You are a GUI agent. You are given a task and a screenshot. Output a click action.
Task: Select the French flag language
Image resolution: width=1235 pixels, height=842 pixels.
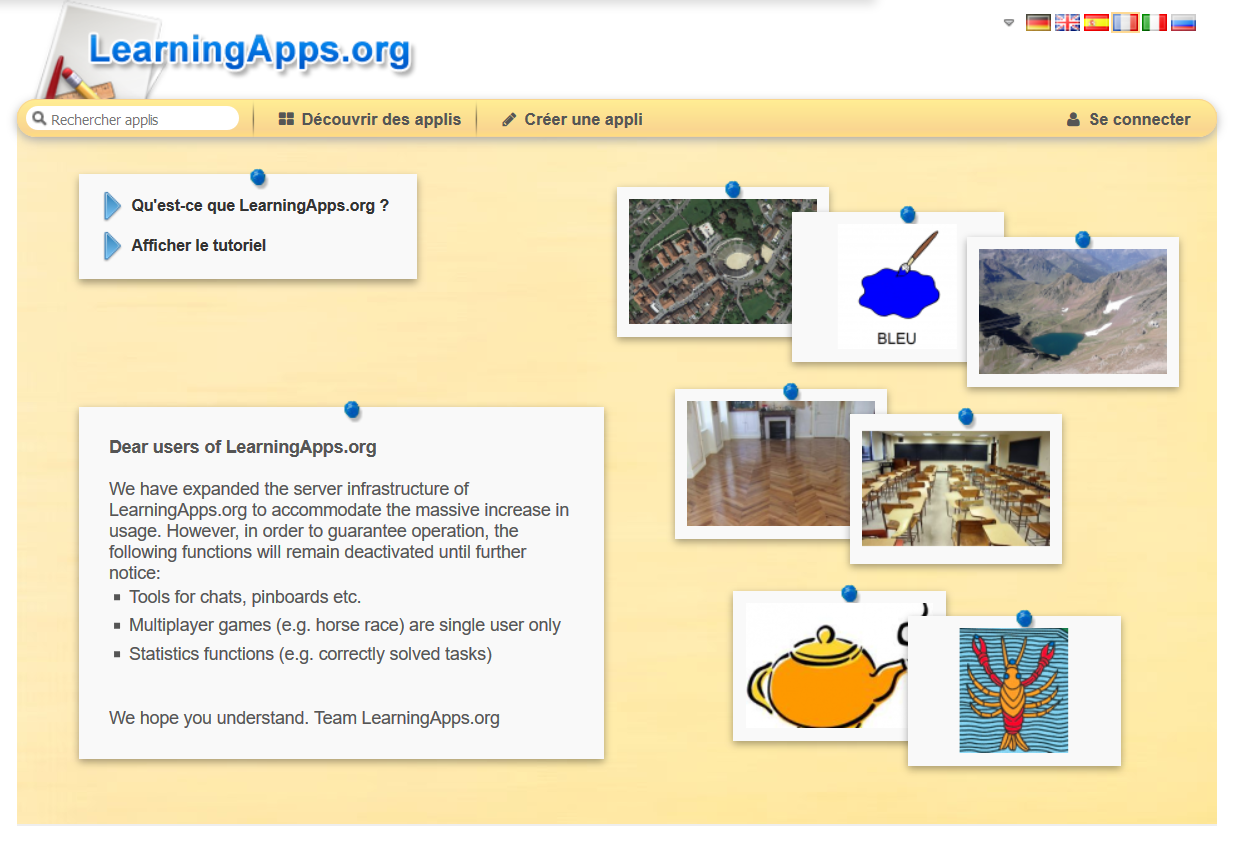click(x=1125, y=23)
